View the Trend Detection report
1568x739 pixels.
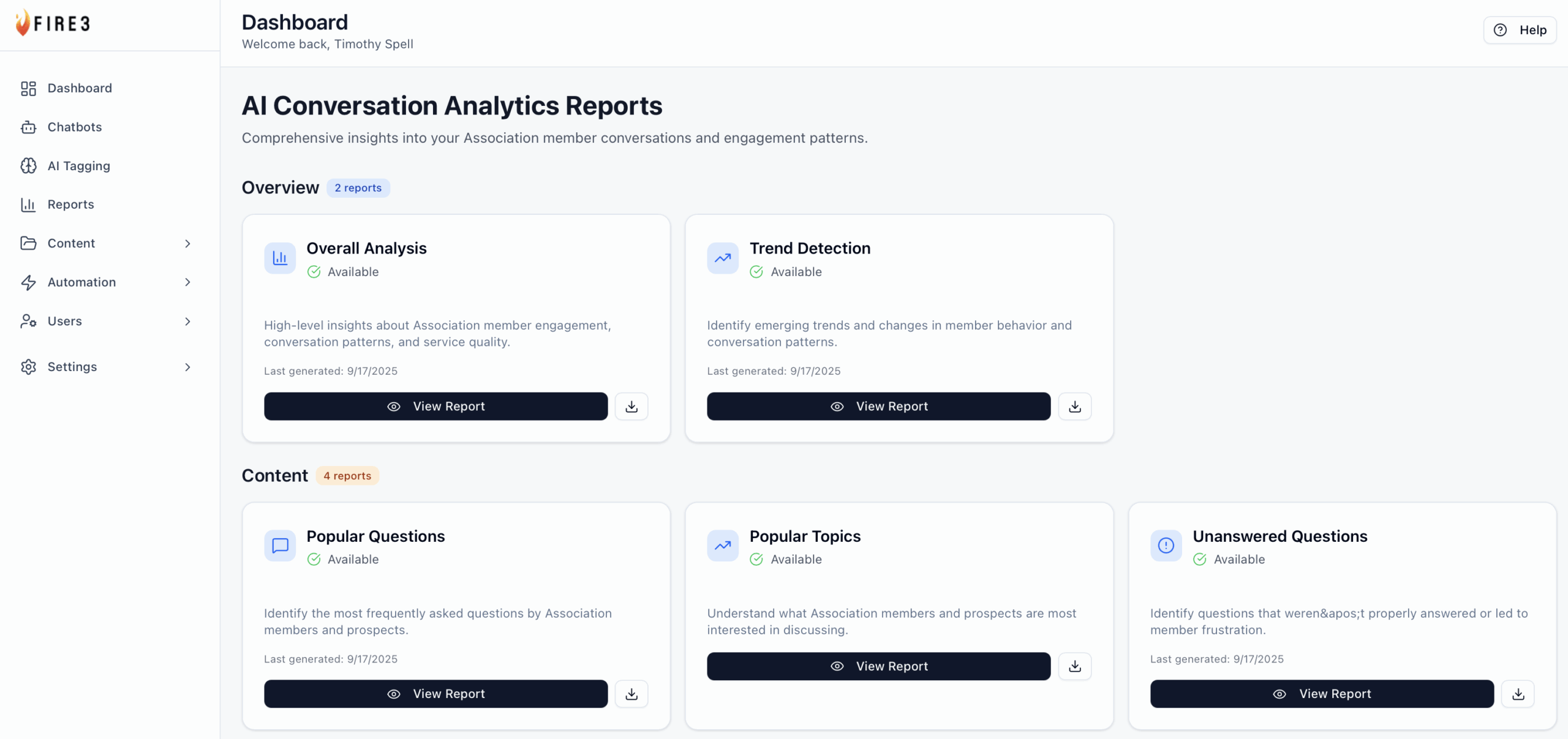(x=878, y=407)
